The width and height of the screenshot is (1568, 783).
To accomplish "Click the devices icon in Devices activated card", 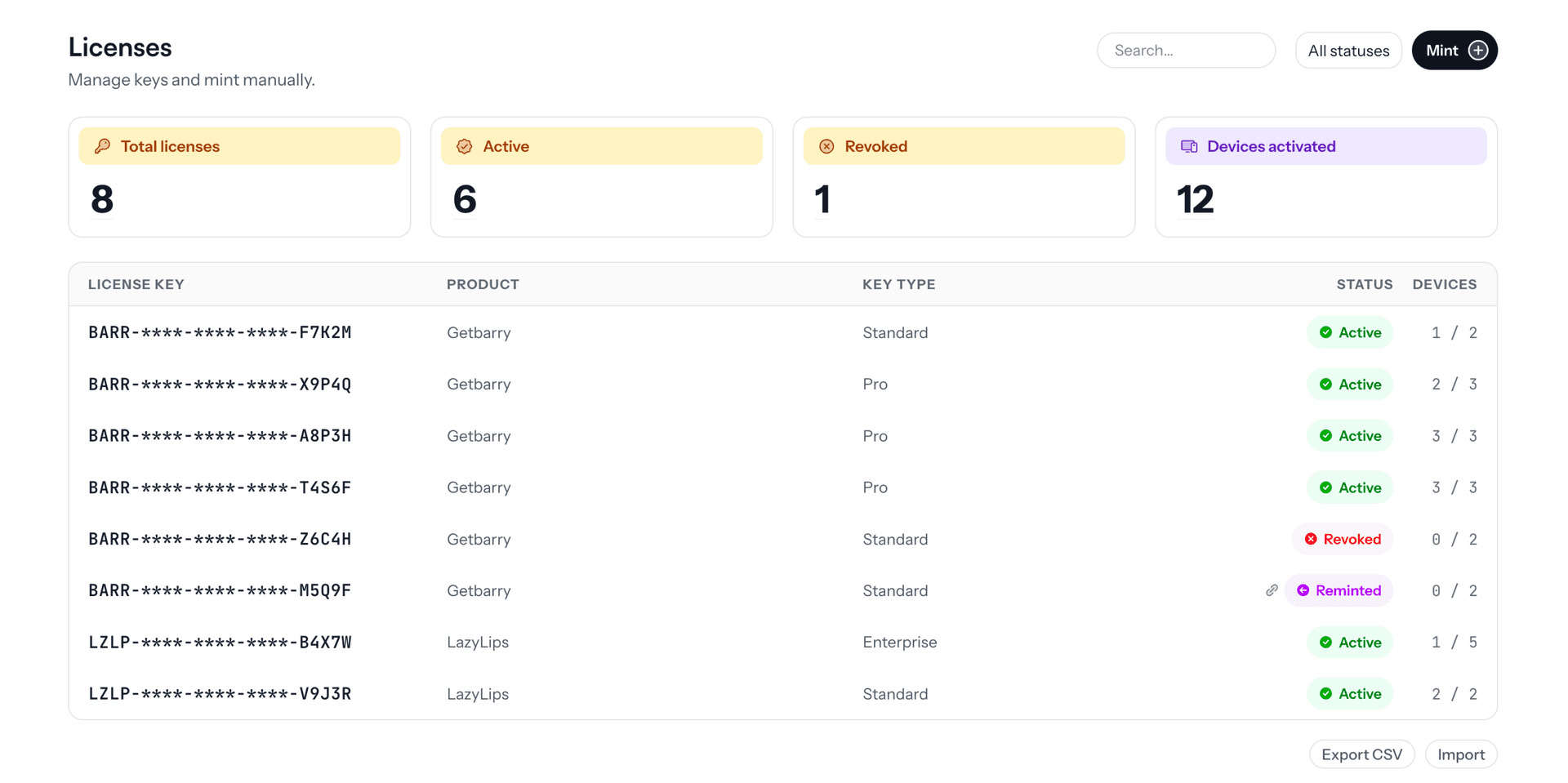I will tap(1189, 146).
